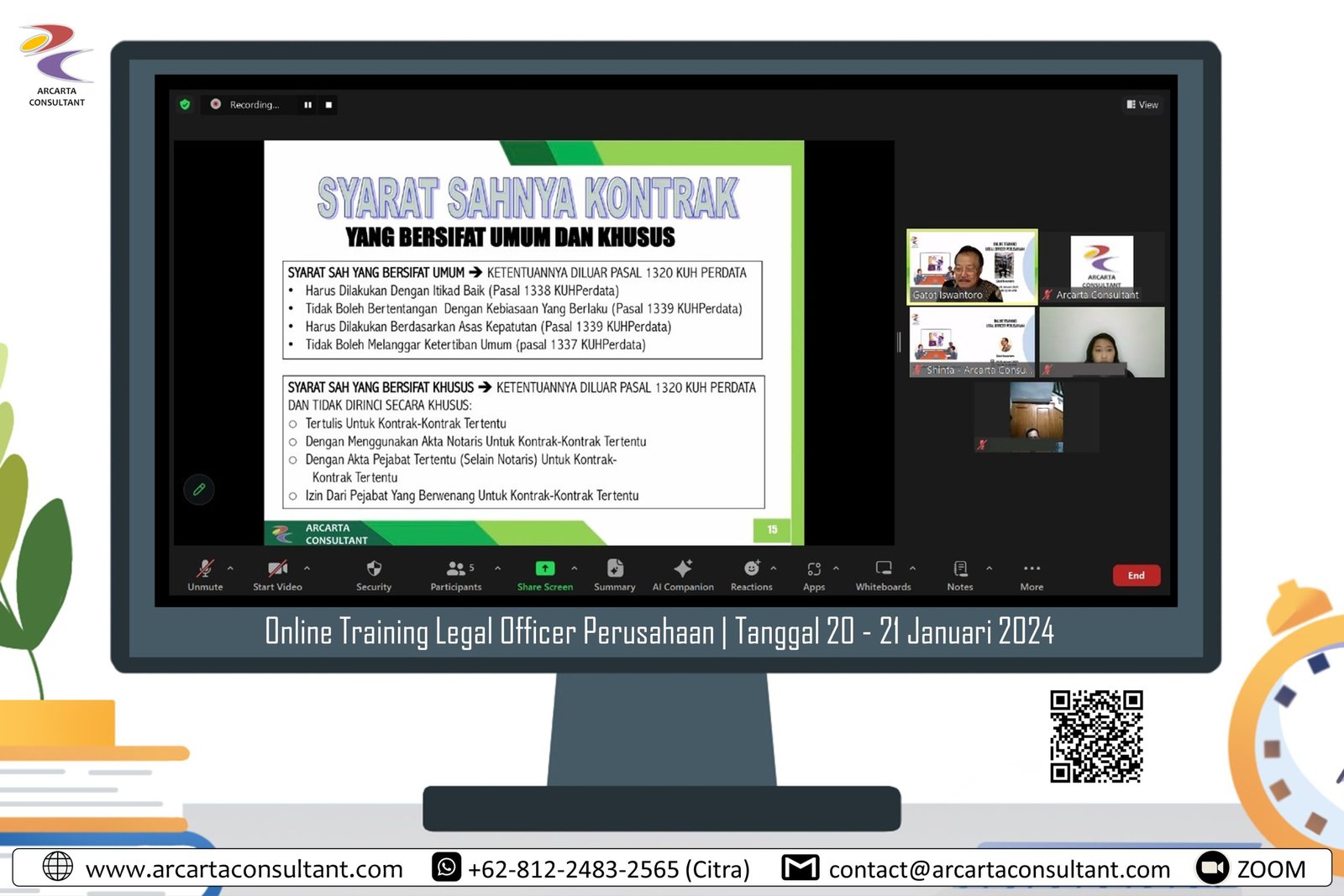The height and width of the screenshot is (896, 1344).
Task: Open the meeting Summary
Action: pyautogui.click(x=615, y=569)
